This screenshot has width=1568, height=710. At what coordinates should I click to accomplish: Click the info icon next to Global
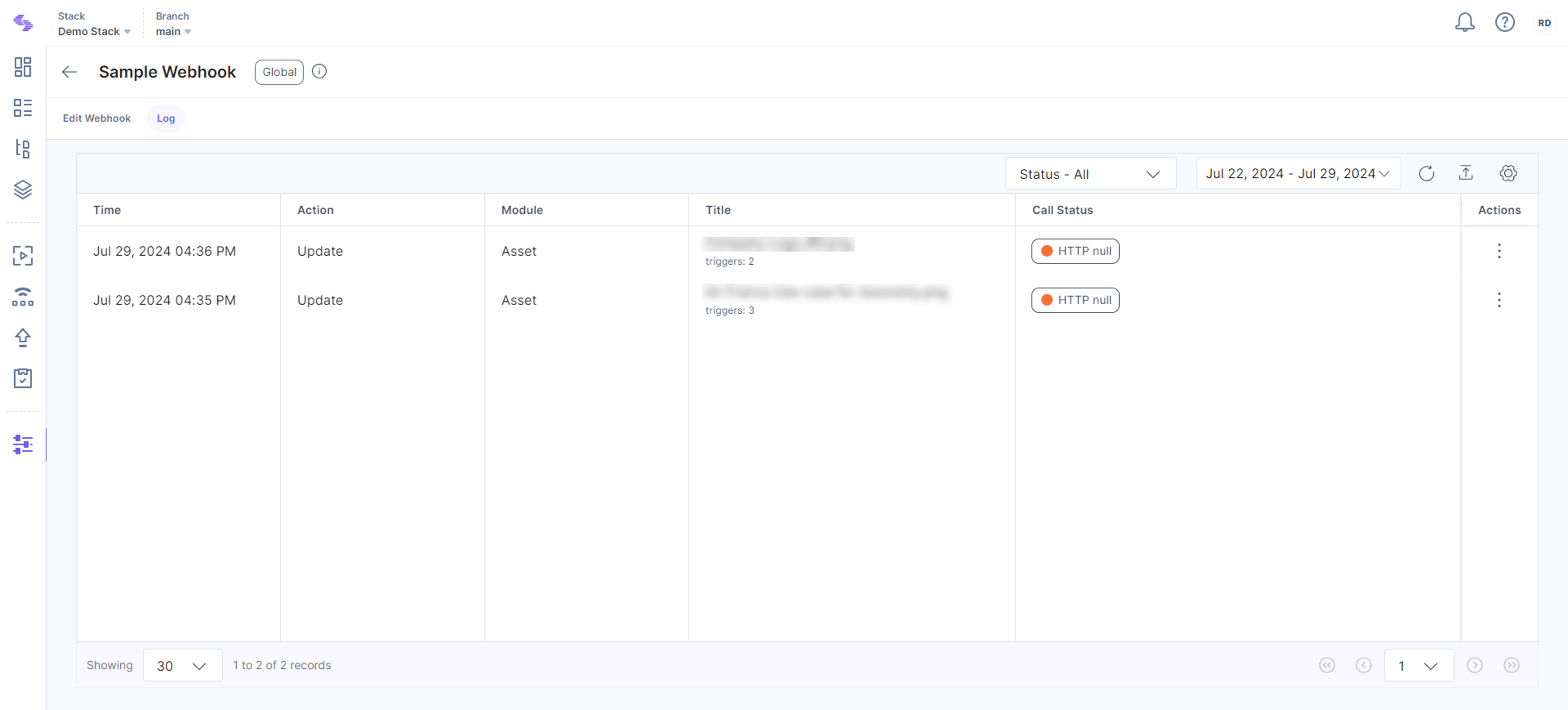[x=319, y=72]
